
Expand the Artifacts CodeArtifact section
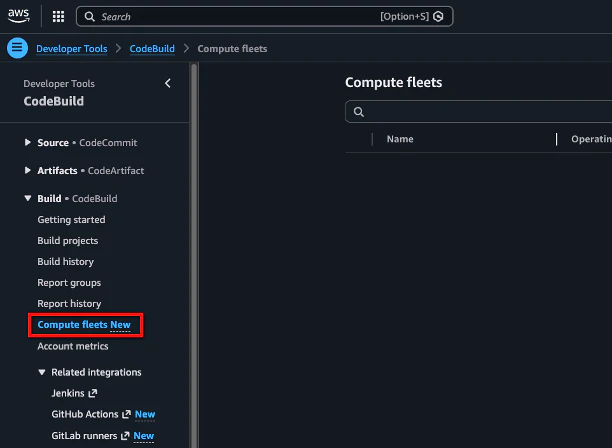coord(28,171)
